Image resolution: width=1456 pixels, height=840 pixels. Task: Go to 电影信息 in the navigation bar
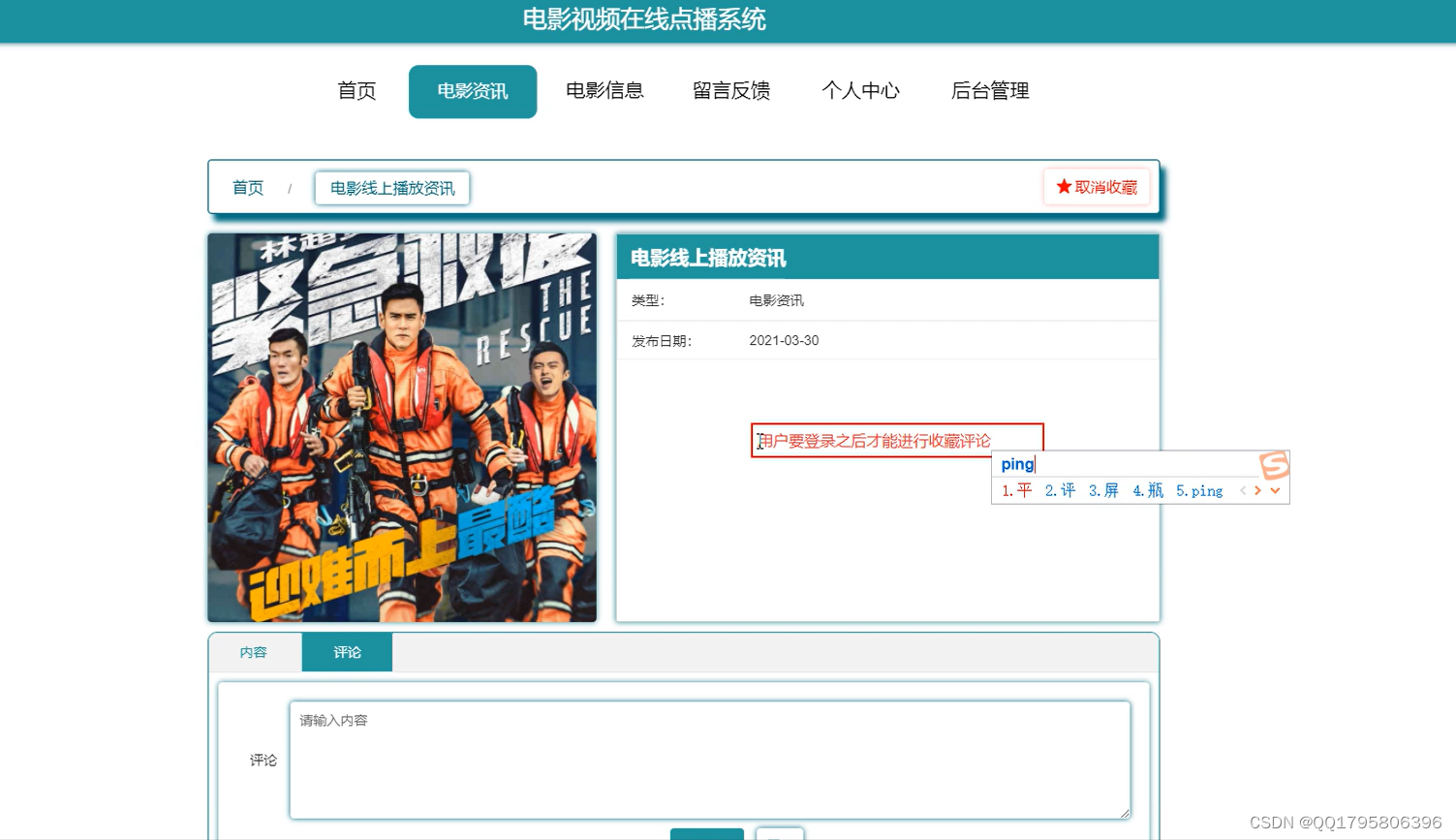(604, 91)
